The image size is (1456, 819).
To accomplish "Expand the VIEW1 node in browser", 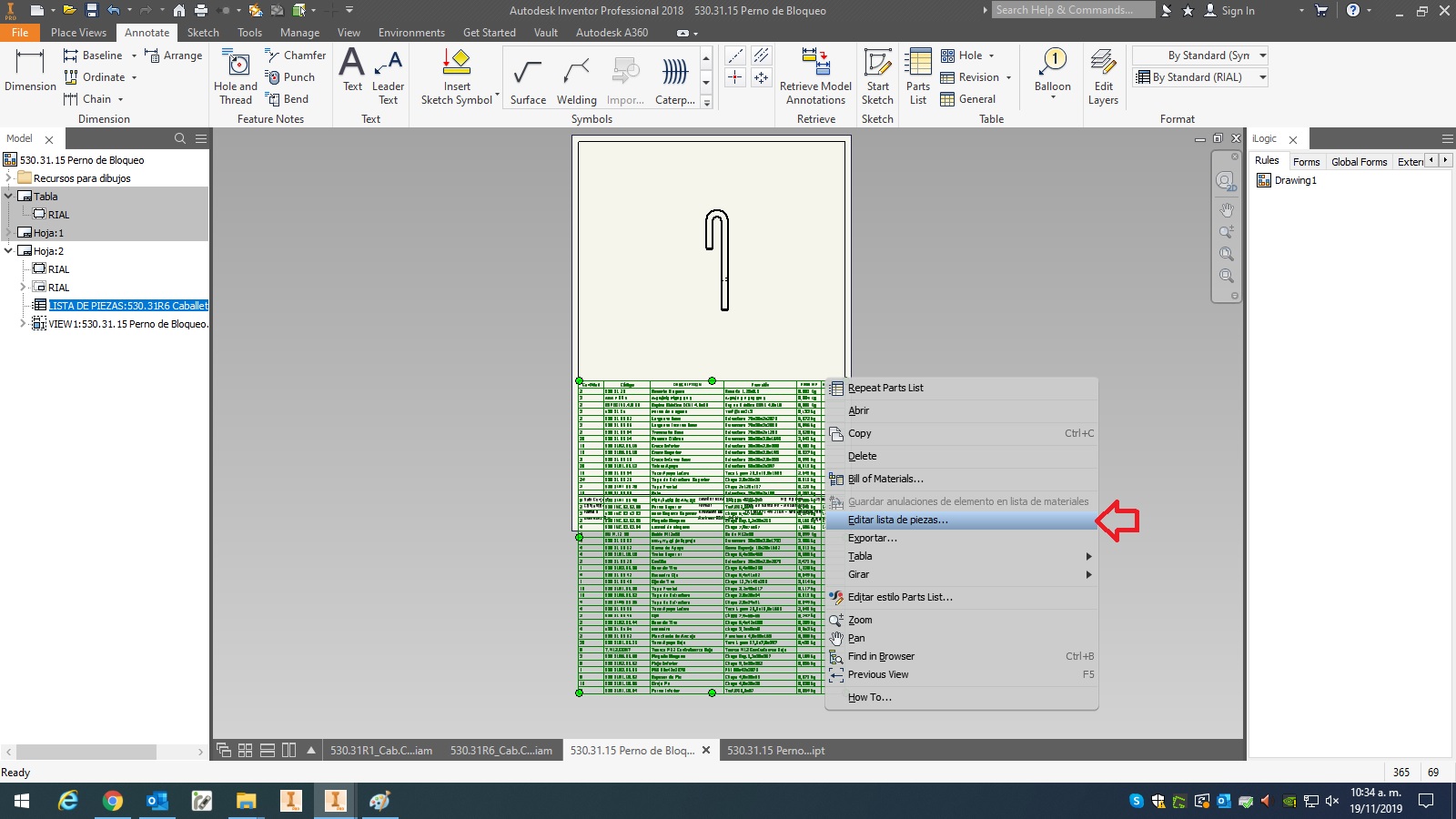I will tap(23, 323).
